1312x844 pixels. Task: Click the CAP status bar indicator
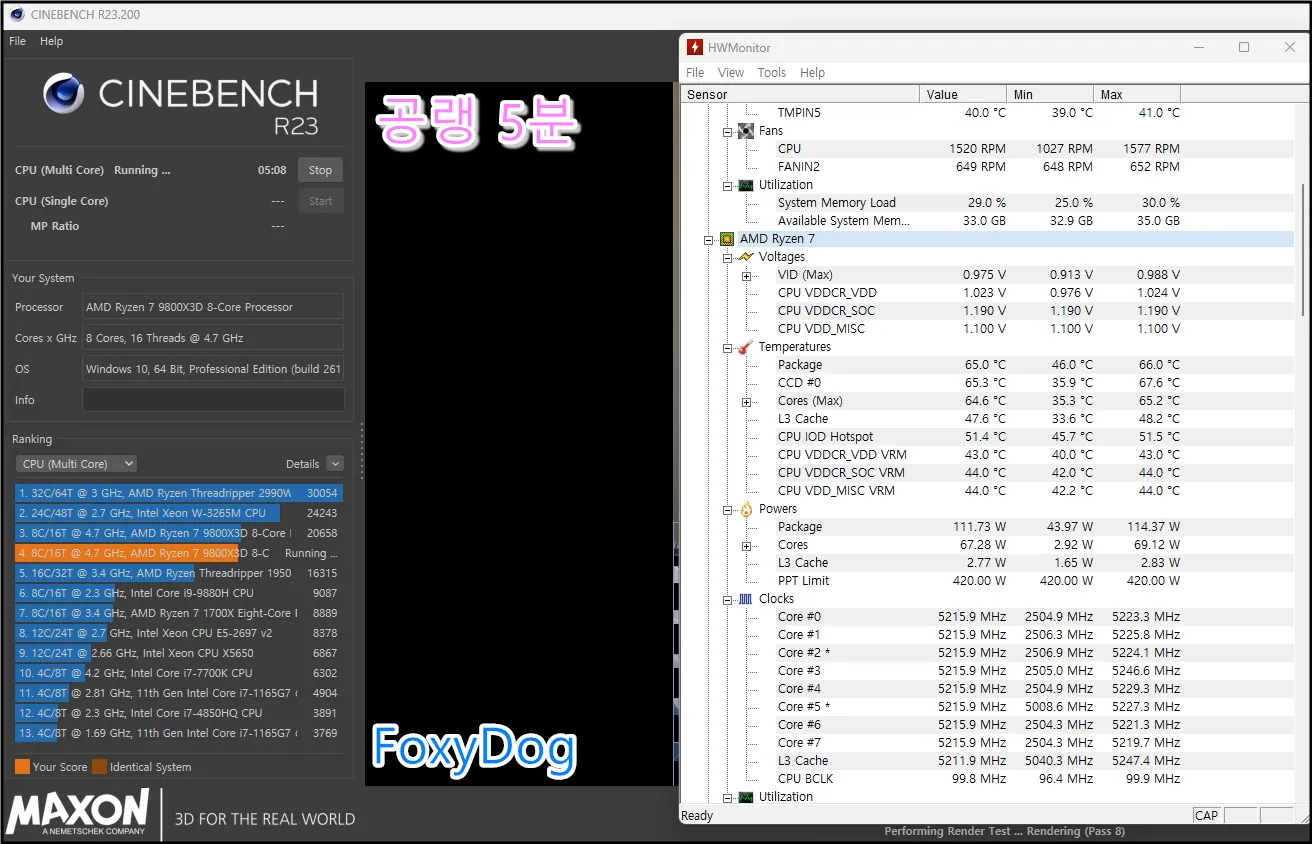(1206, 815)
